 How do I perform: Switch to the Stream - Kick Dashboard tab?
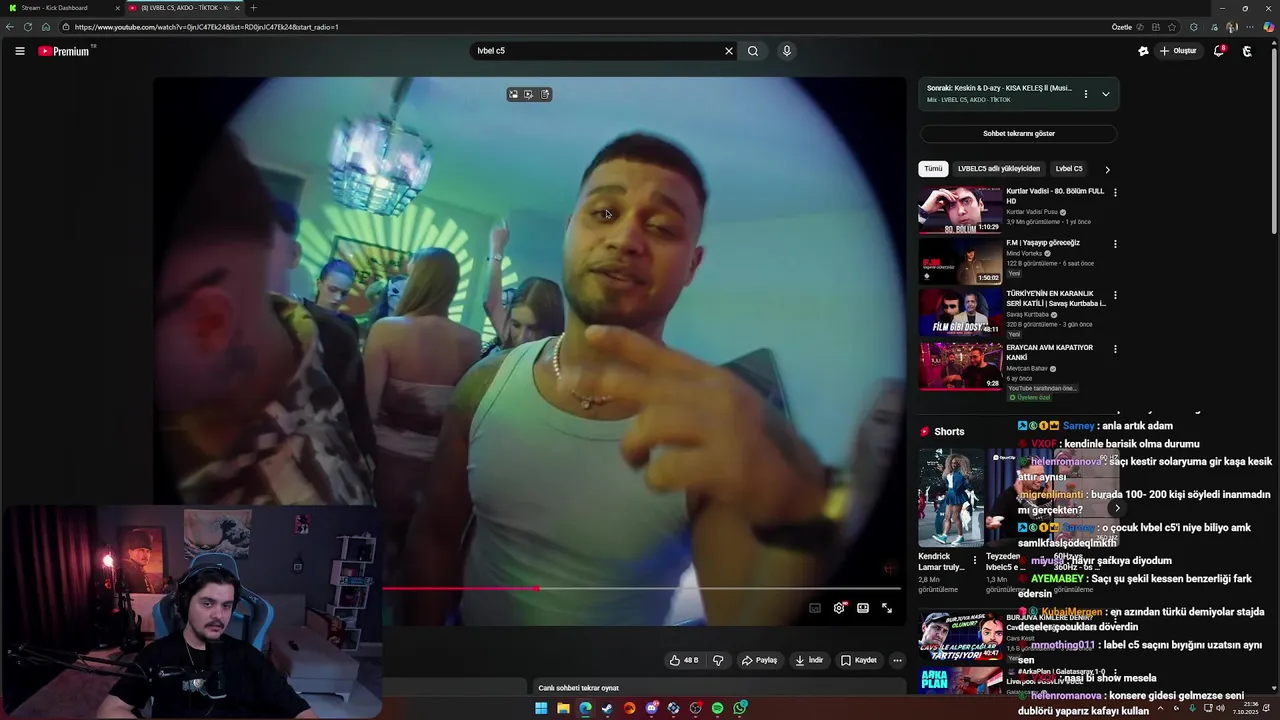point(60,8)
